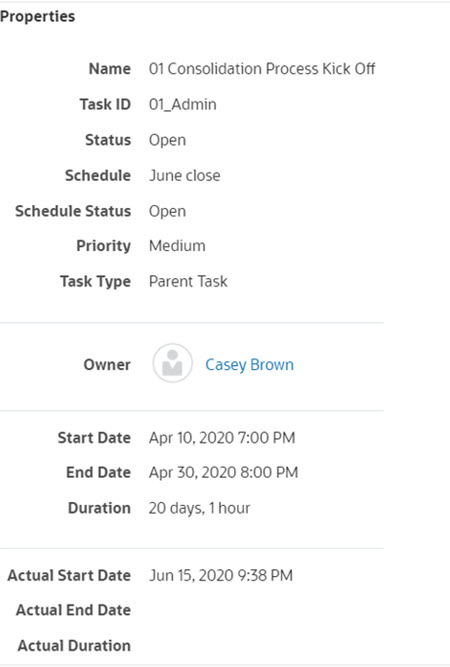Click the Owner field label
Image resolution: width=450 pixels, height=667 pixels.
(x=107, y=365)
